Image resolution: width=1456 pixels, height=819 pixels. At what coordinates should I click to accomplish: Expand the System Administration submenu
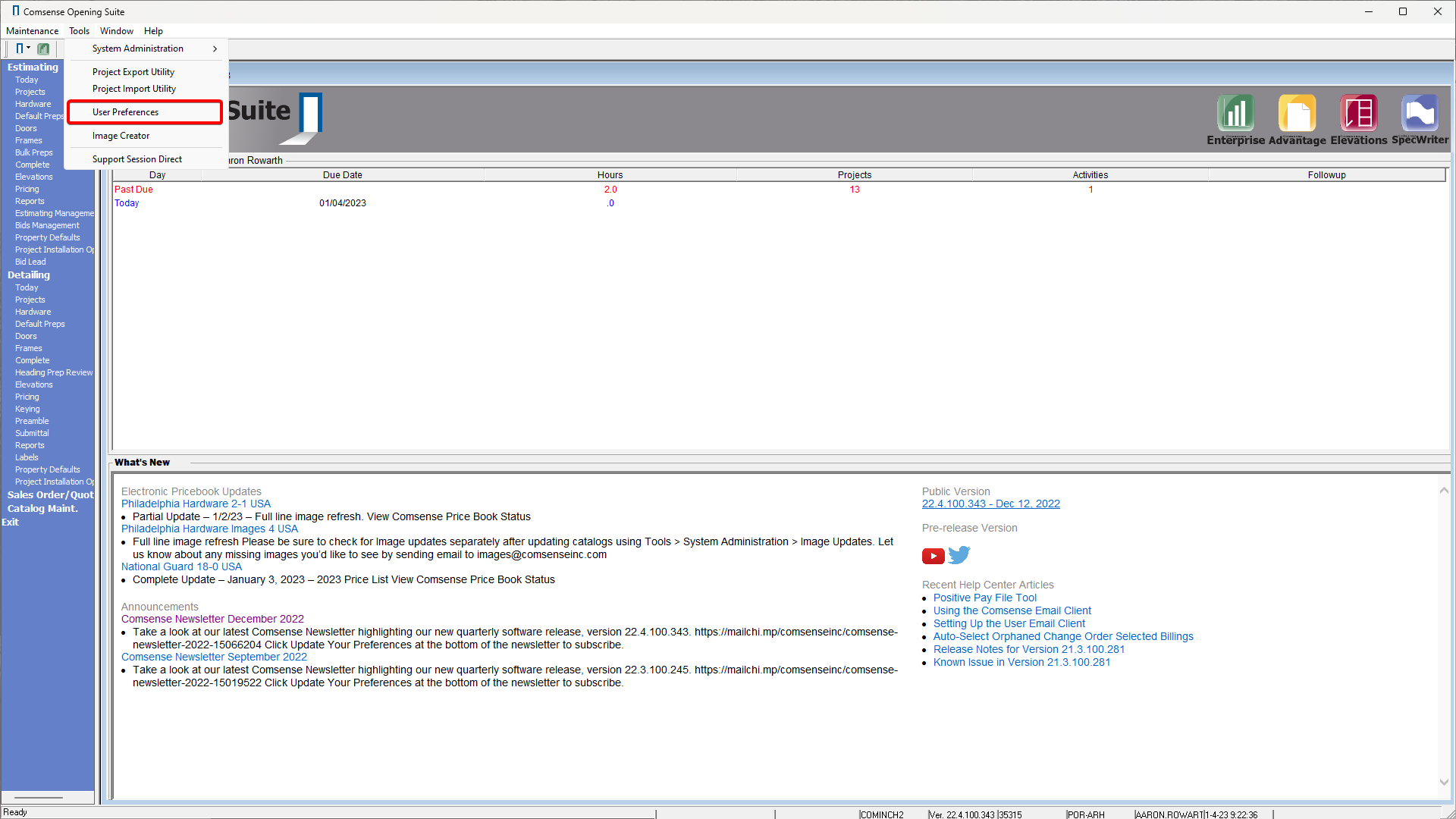tap(146, 49)
